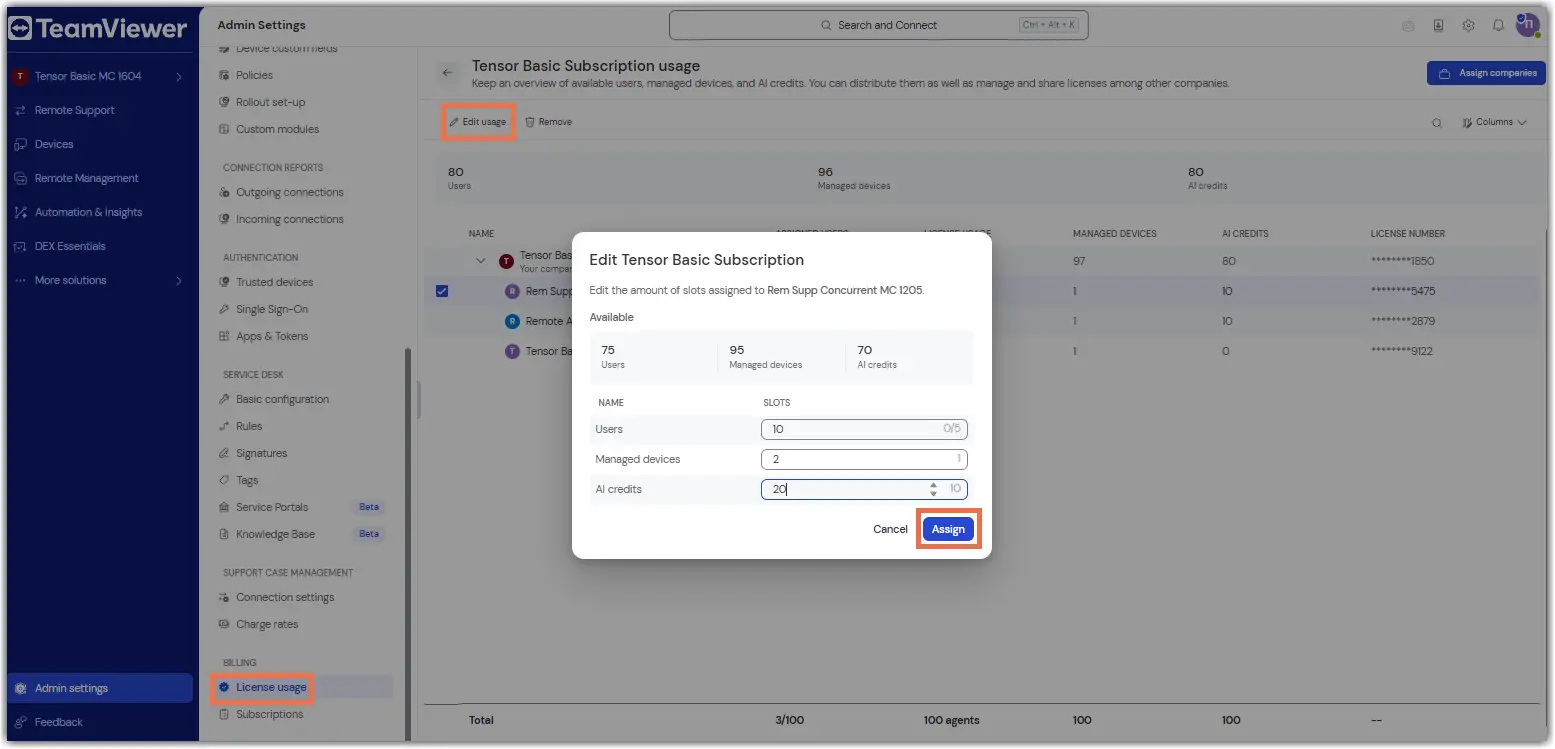The image size is (1555, 749).
Task: Open Apps & Tokens settings
Action: pos(272,336)
